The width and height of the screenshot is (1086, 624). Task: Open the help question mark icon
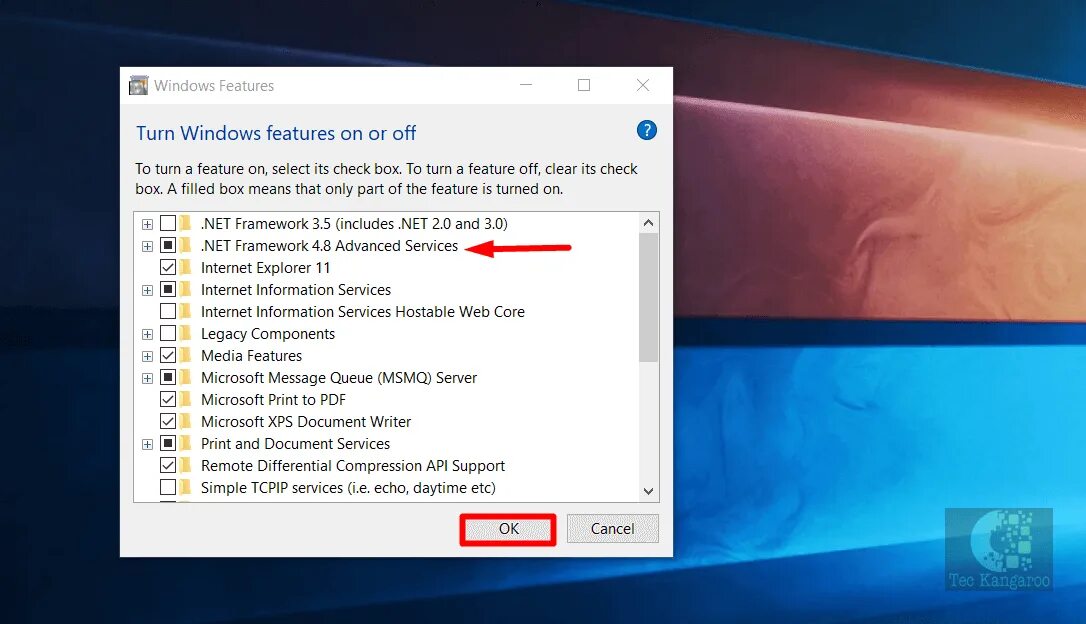click(646, 130)
